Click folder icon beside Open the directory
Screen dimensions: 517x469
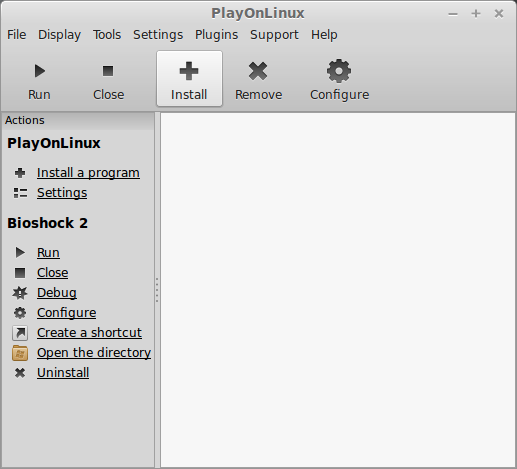(x=20, y=353)
